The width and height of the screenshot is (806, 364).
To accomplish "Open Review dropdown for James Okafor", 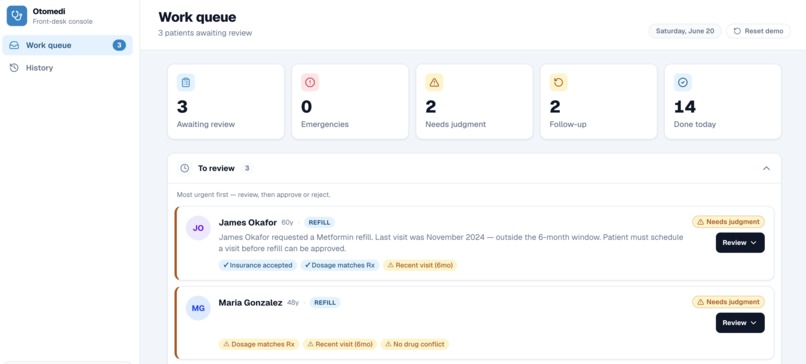I will 740,243.
